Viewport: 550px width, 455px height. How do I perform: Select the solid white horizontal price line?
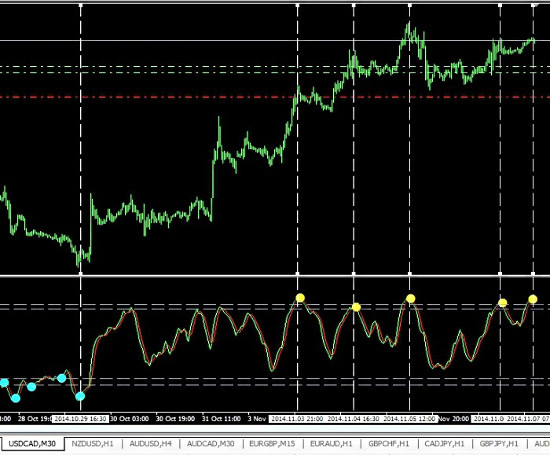coord(275,40)
